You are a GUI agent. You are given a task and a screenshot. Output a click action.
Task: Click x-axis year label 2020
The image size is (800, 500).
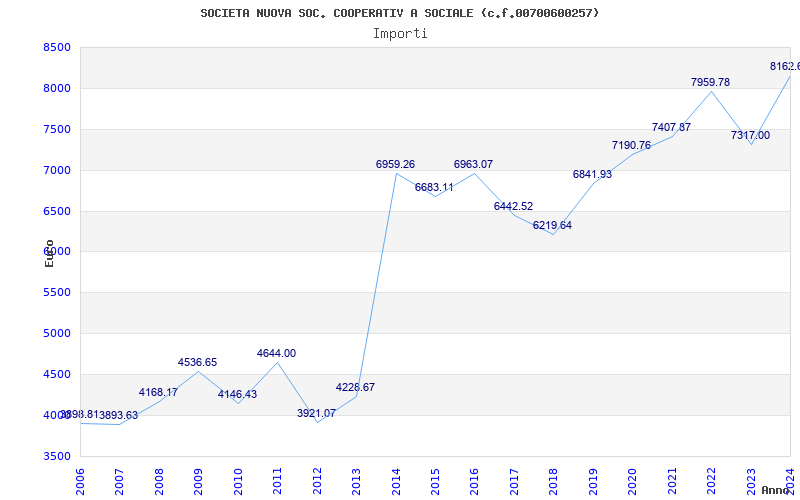pyautogui.click(x=632, y=481)
